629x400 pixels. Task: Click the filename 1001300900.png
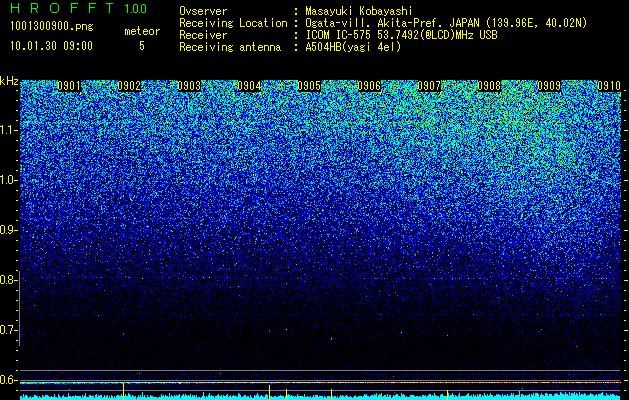pyautogui.click(x=51, y=27)
